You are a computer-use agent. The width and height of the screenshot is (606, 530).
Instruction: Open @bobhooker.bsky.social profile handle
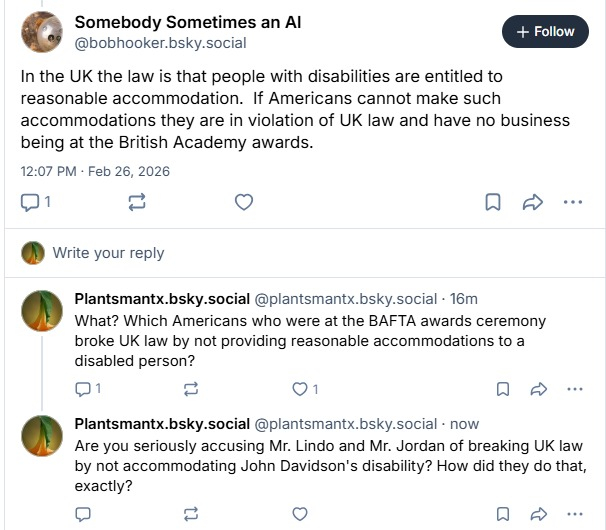pos(160,43)
